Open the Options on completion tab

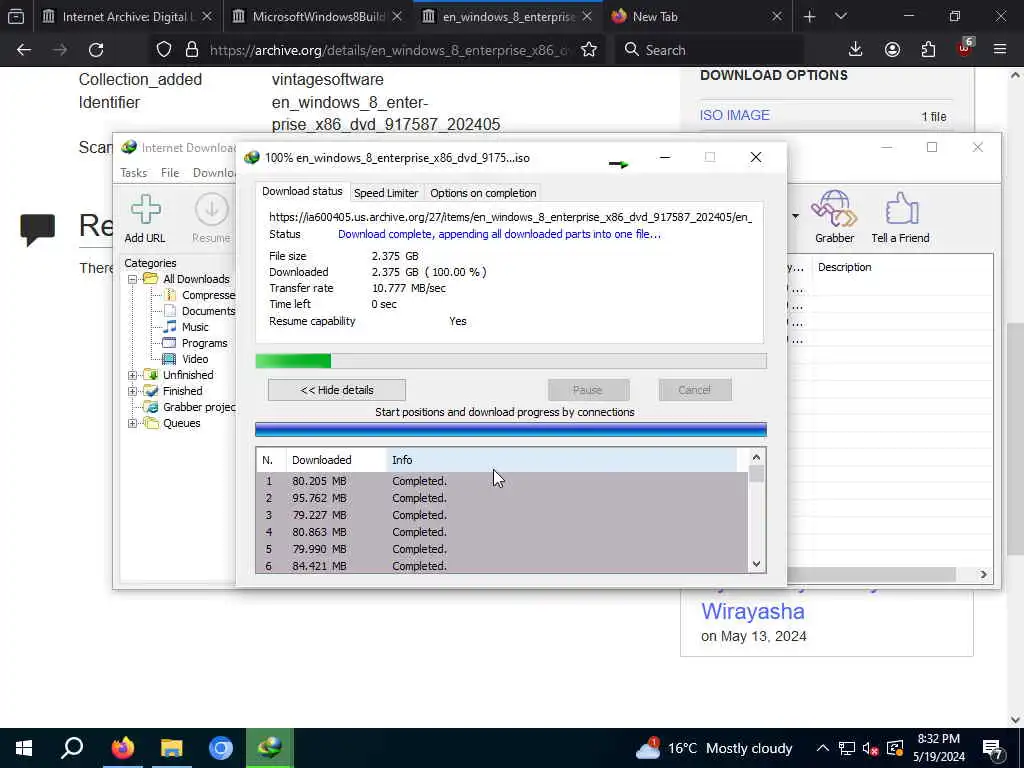[x=483, y=193]
